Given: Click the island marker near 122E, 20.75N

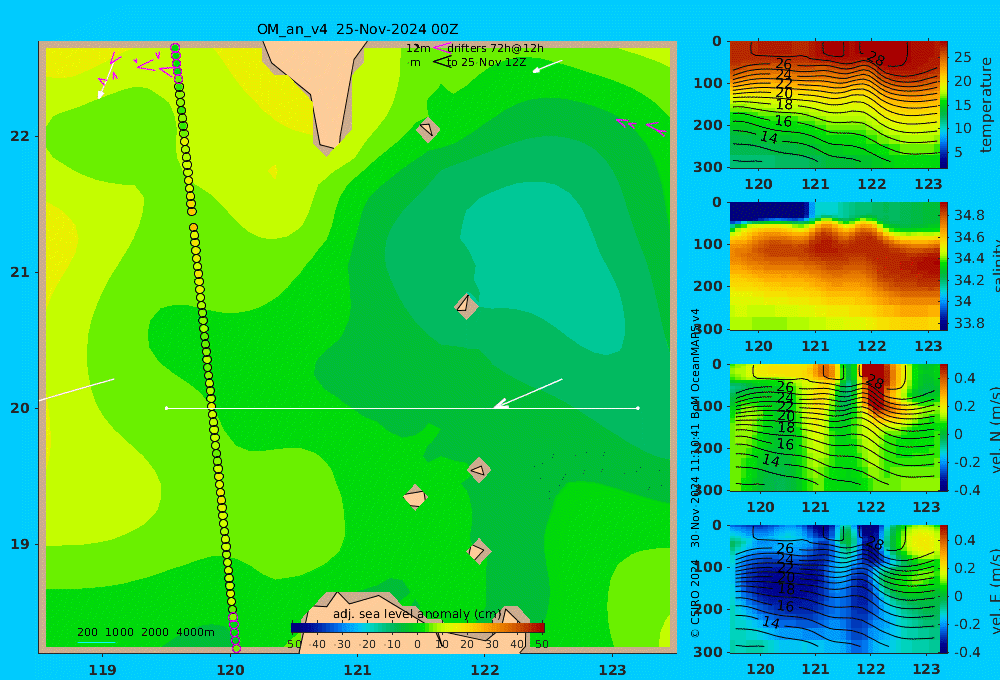Looking at the screenshot, I should (466, 306).
